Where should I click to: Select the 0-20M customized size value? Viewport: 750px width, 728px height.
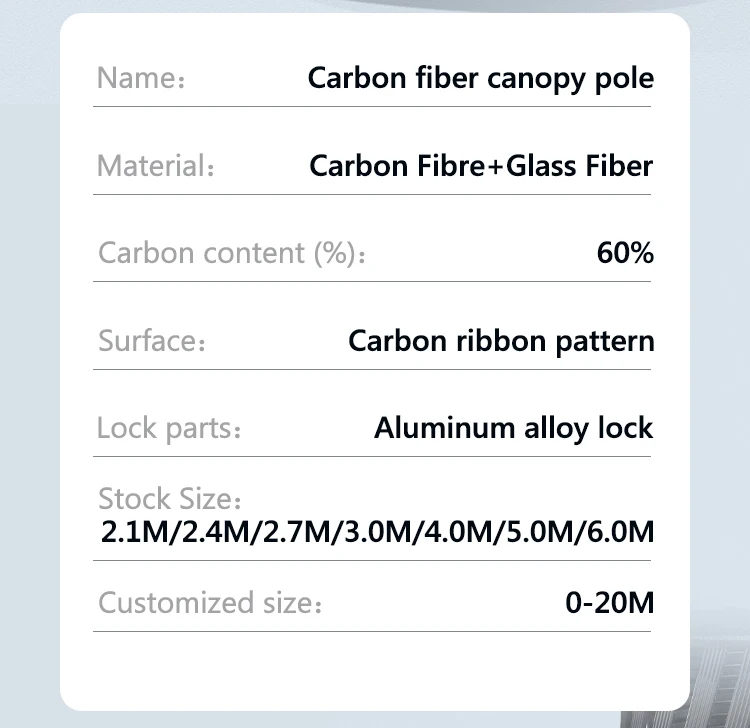609,603
